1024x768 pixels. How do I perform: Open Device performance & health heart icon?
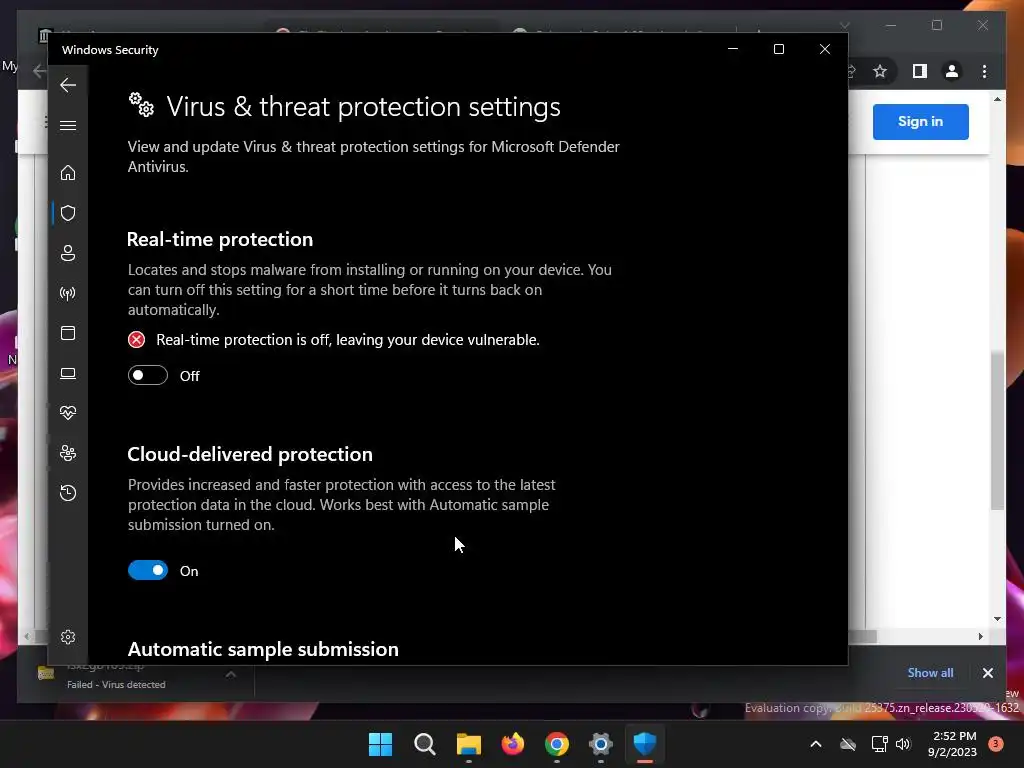point(68,413)
